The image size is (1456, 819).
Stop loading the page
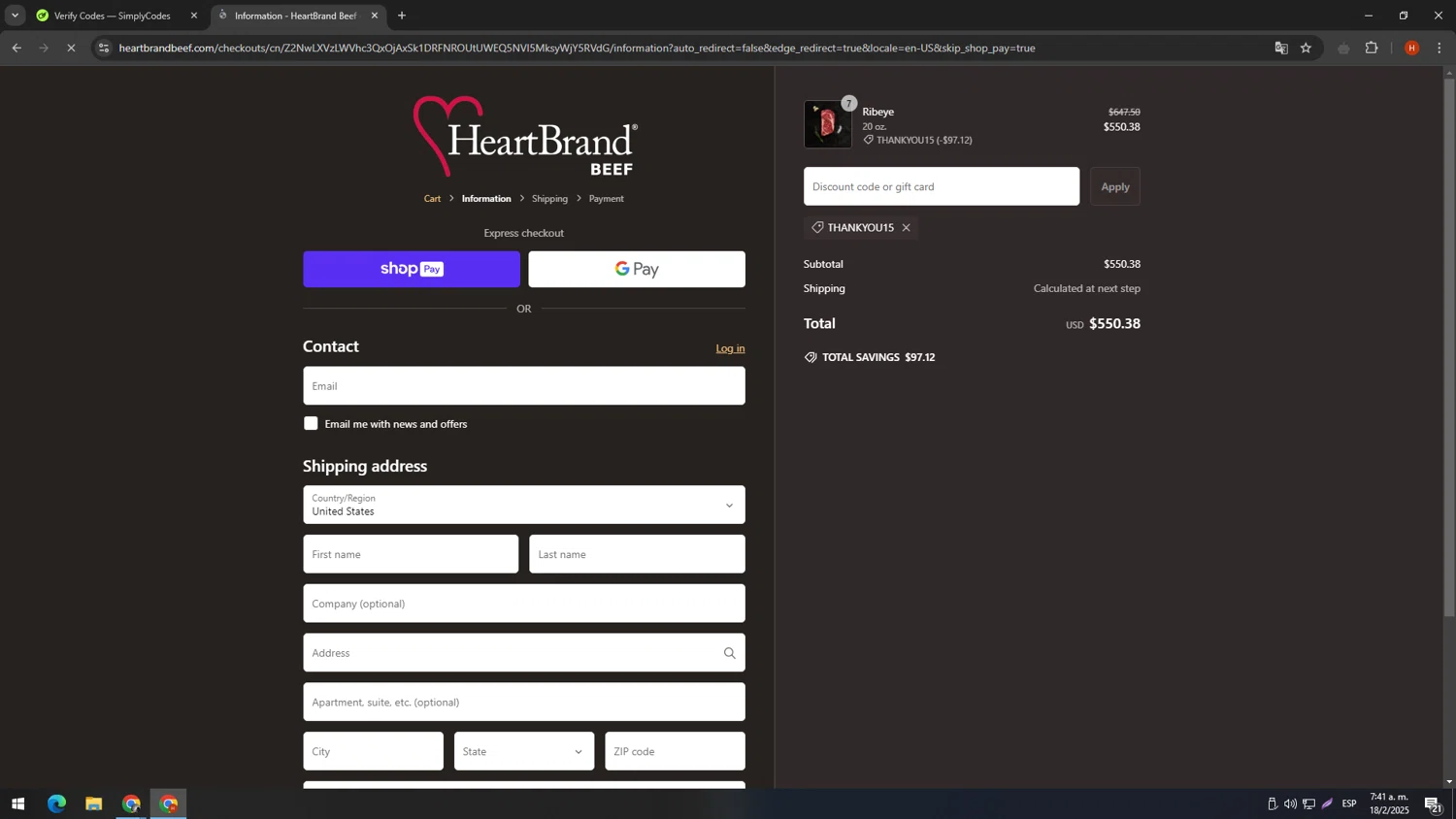(71, 48)
